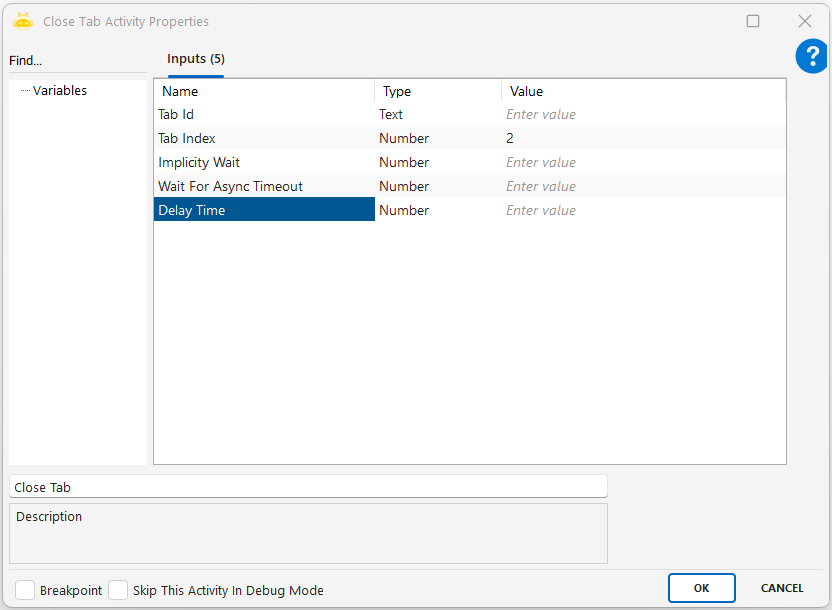
Task: Click the blue help question mark icon
Action: [811, 57]
